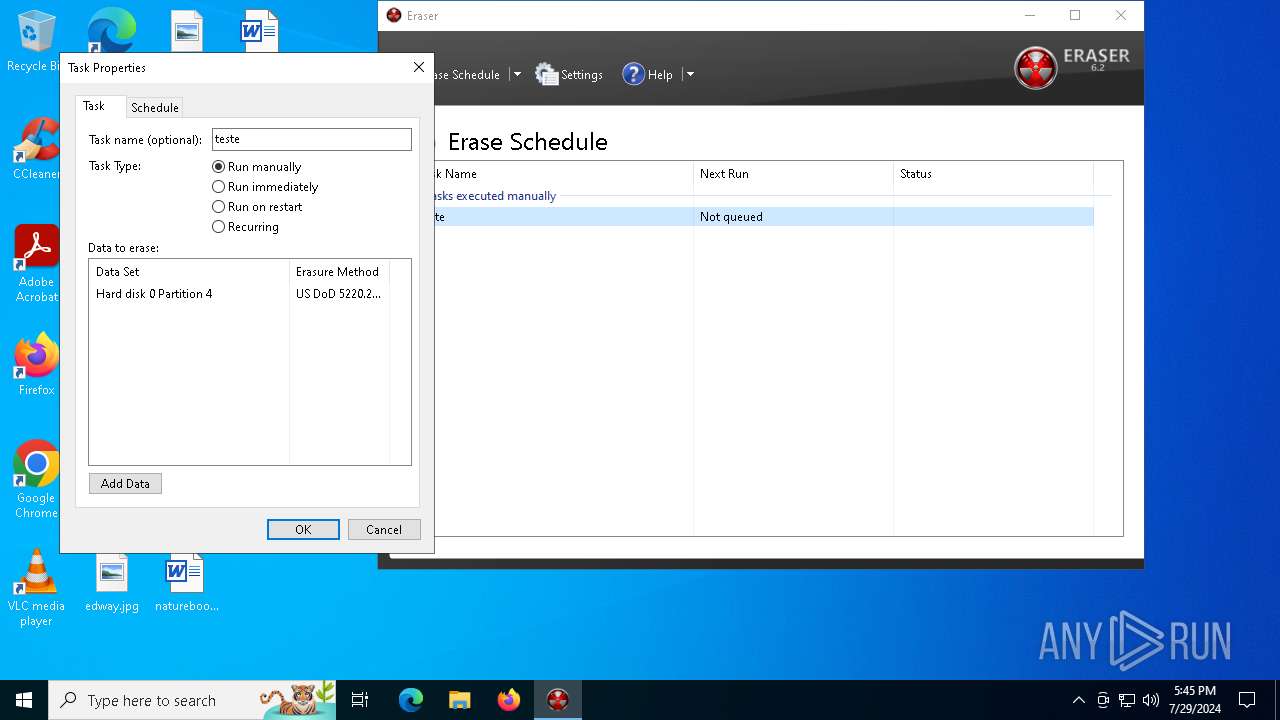
Task: Click the meet-now camera tray icon
Action: click(1103, 700)
